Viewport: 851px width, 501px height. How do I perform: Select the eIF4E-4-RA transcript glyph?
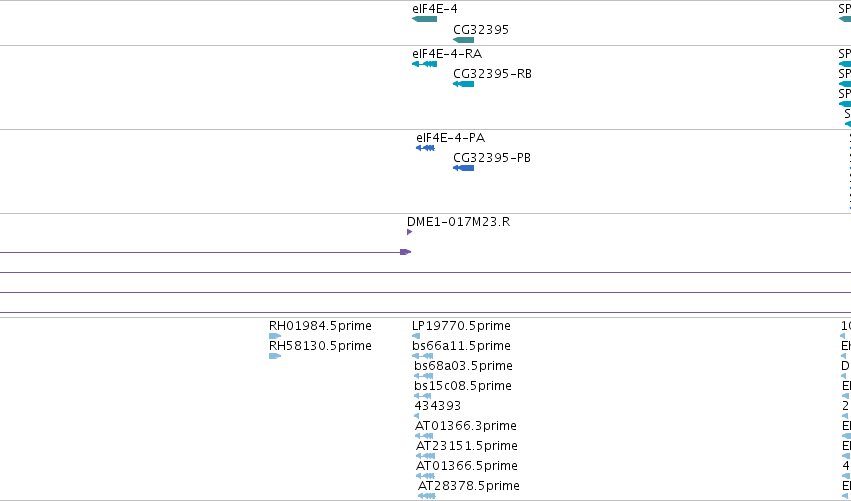point(424,64)
